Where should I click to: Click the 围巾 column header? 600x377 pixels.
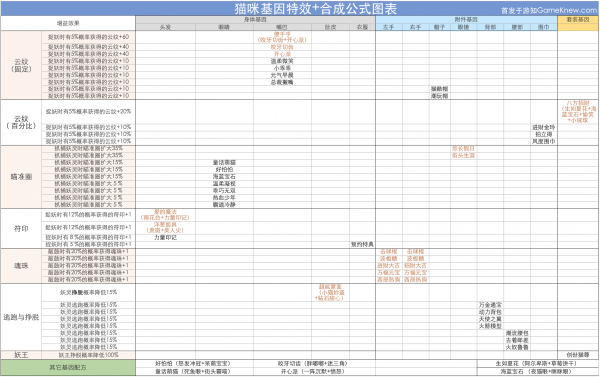(x=544, y=27)
